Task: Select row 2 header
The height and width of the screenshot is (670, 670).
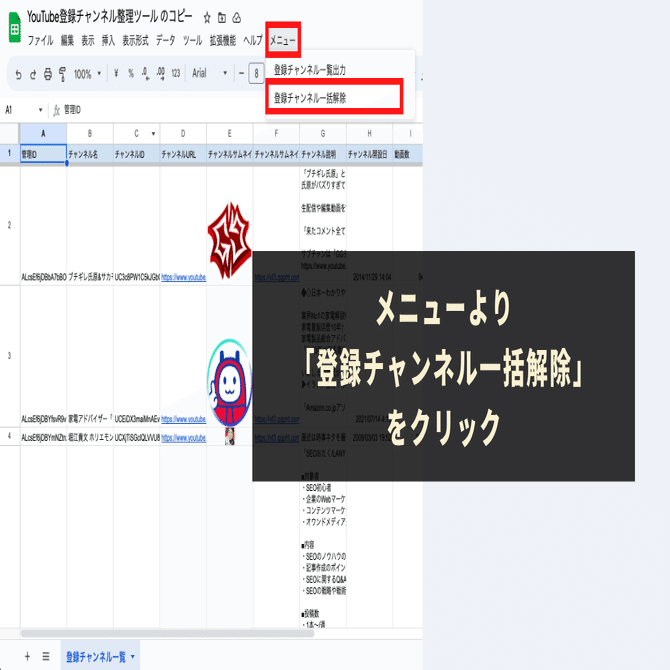Action: [x=9, y=225]
